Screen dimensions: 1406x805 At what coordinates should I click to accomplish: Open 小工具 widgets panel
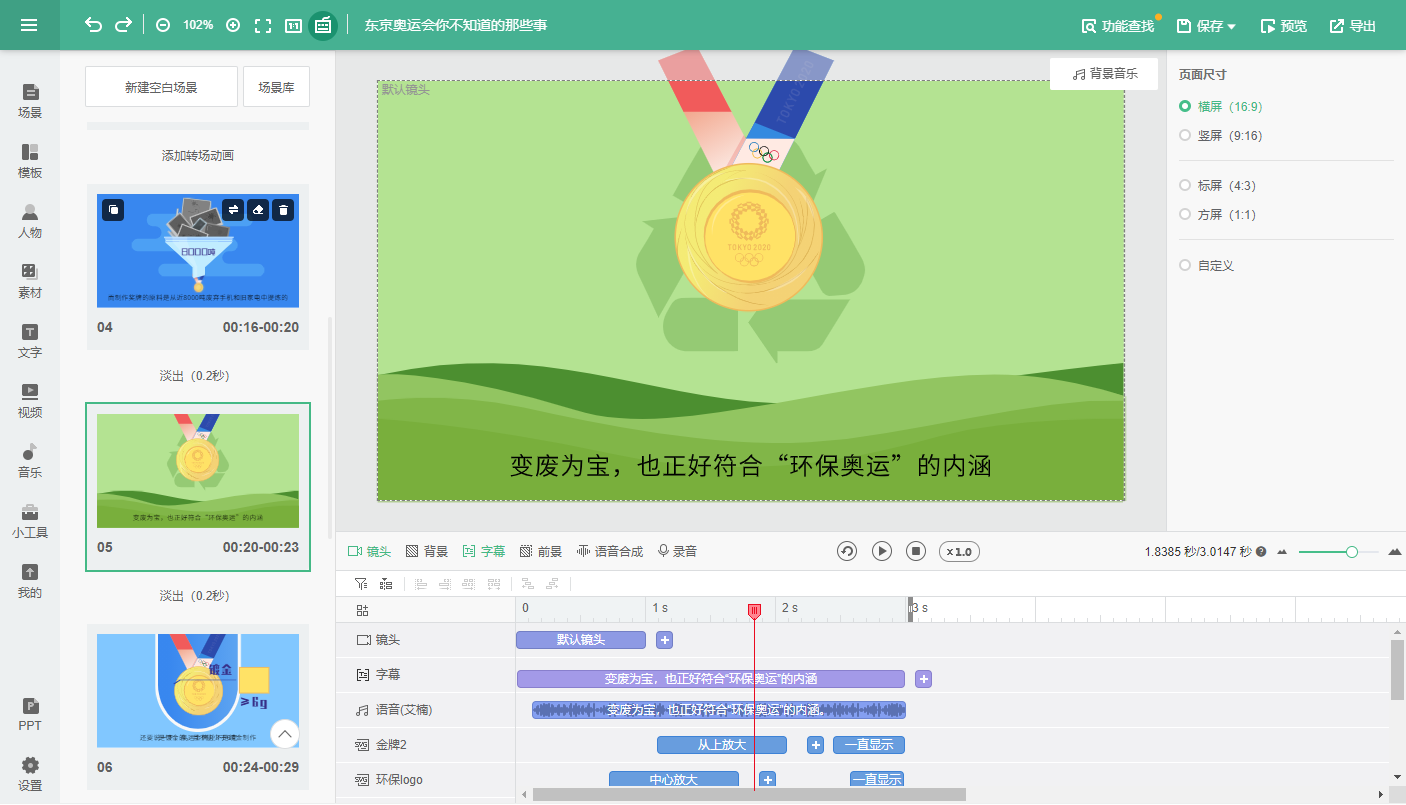pyautogui.click(x=30, y=521)
